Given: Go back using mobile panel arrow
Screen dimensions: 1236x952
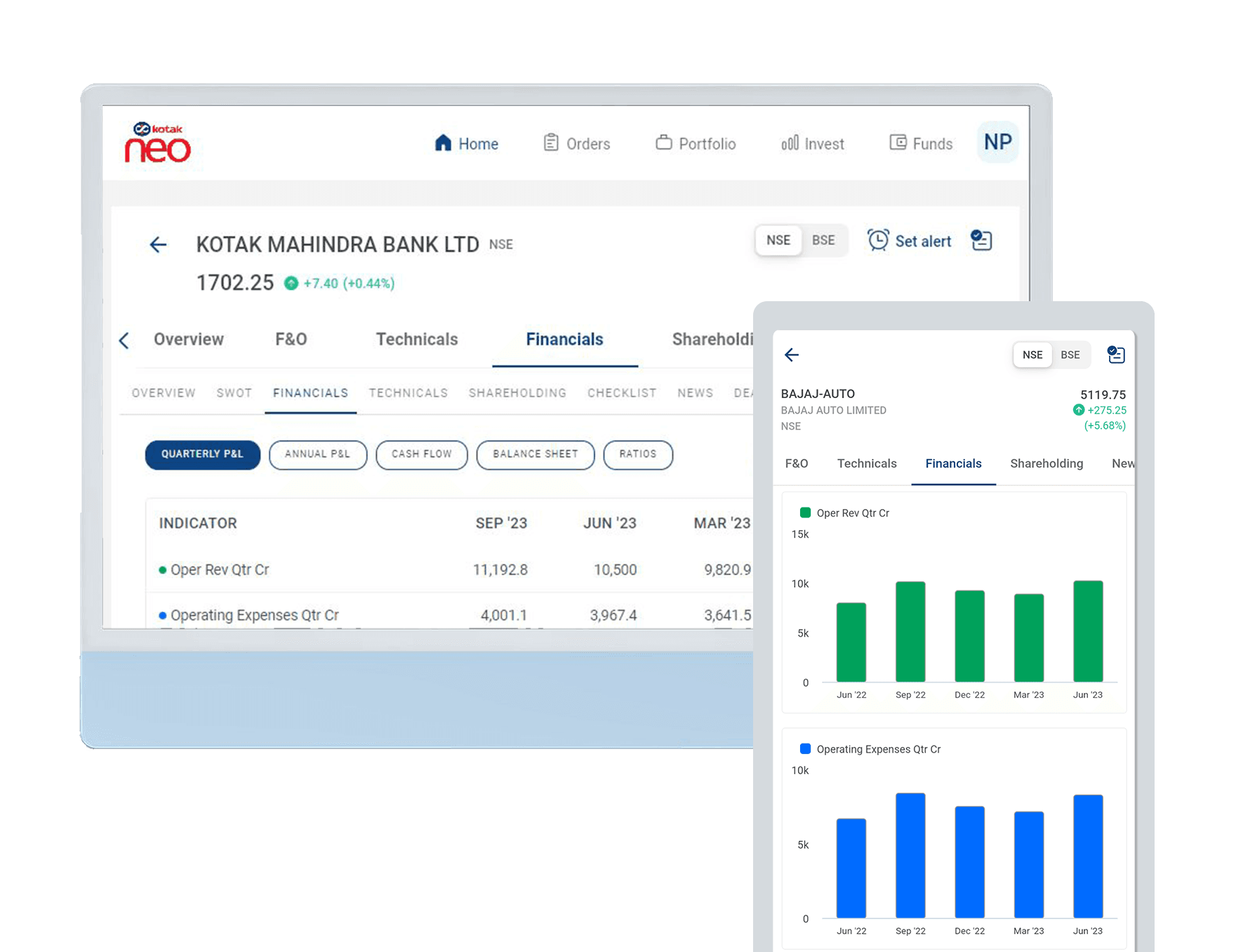Looking at the screenshot, I should (792, 355).
